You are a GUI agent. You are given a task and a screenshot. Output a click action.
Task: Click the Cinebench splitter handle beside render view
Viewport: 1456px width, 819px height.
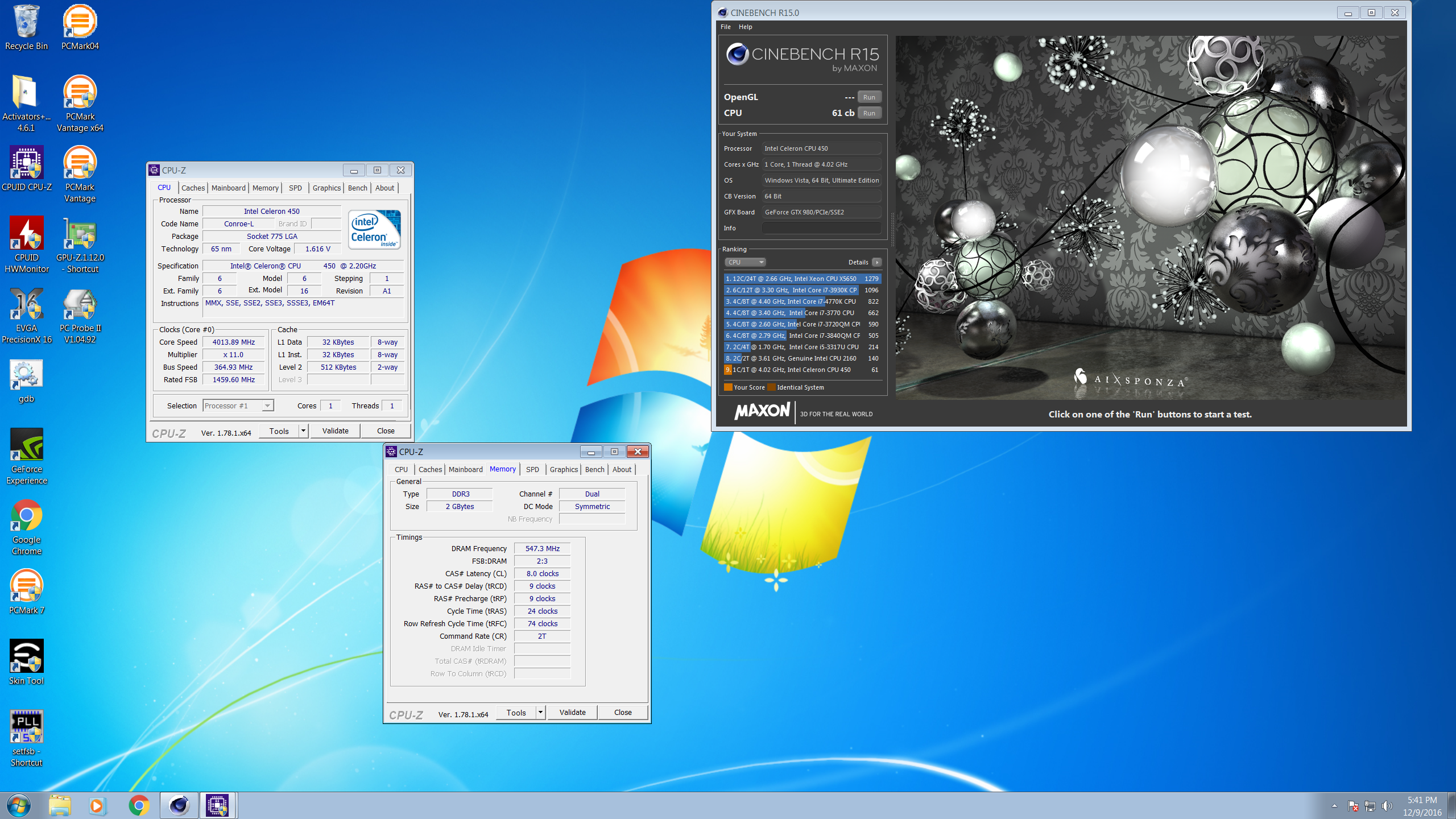pos(892,229)
